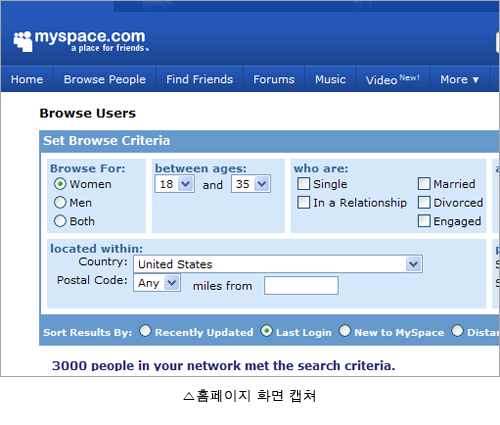Open the maximum age 35 dropdown
This screenshot has height=425, width=500.
(x=251, y=184)
